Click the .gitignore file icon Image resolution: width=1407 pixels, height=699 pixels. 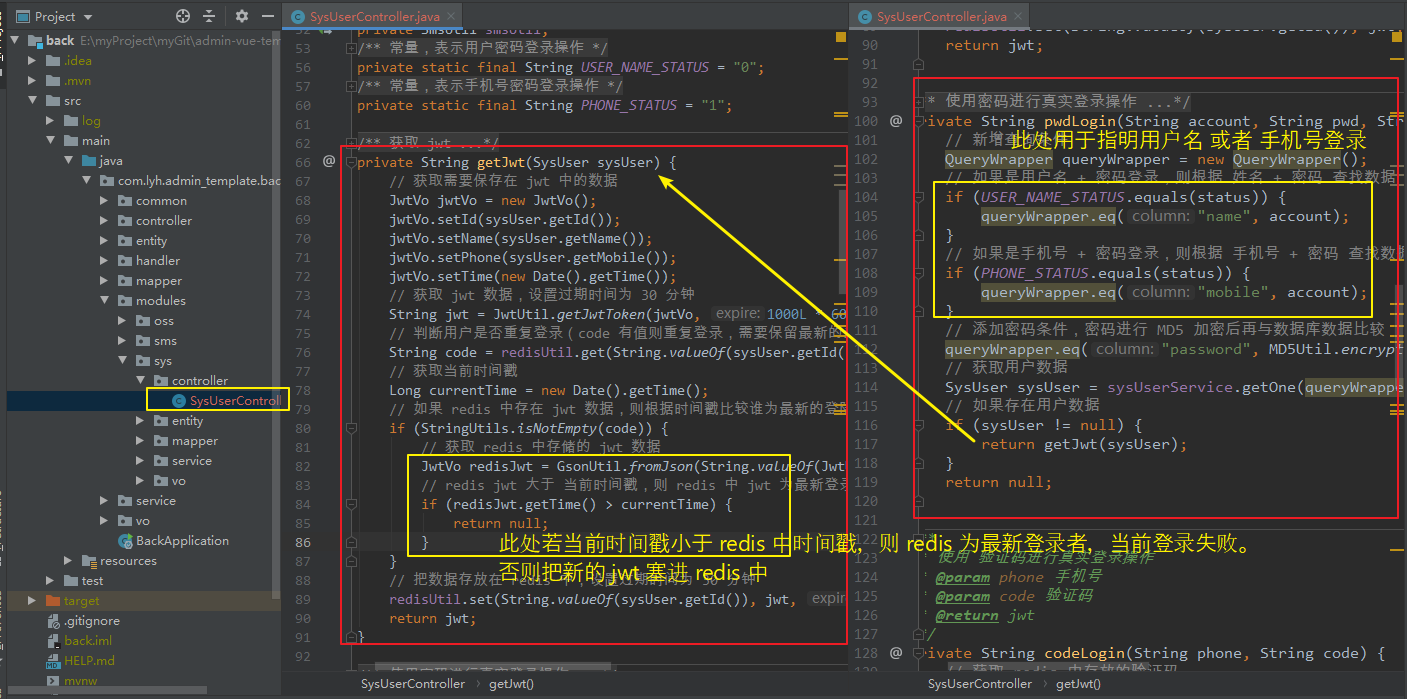53,620
